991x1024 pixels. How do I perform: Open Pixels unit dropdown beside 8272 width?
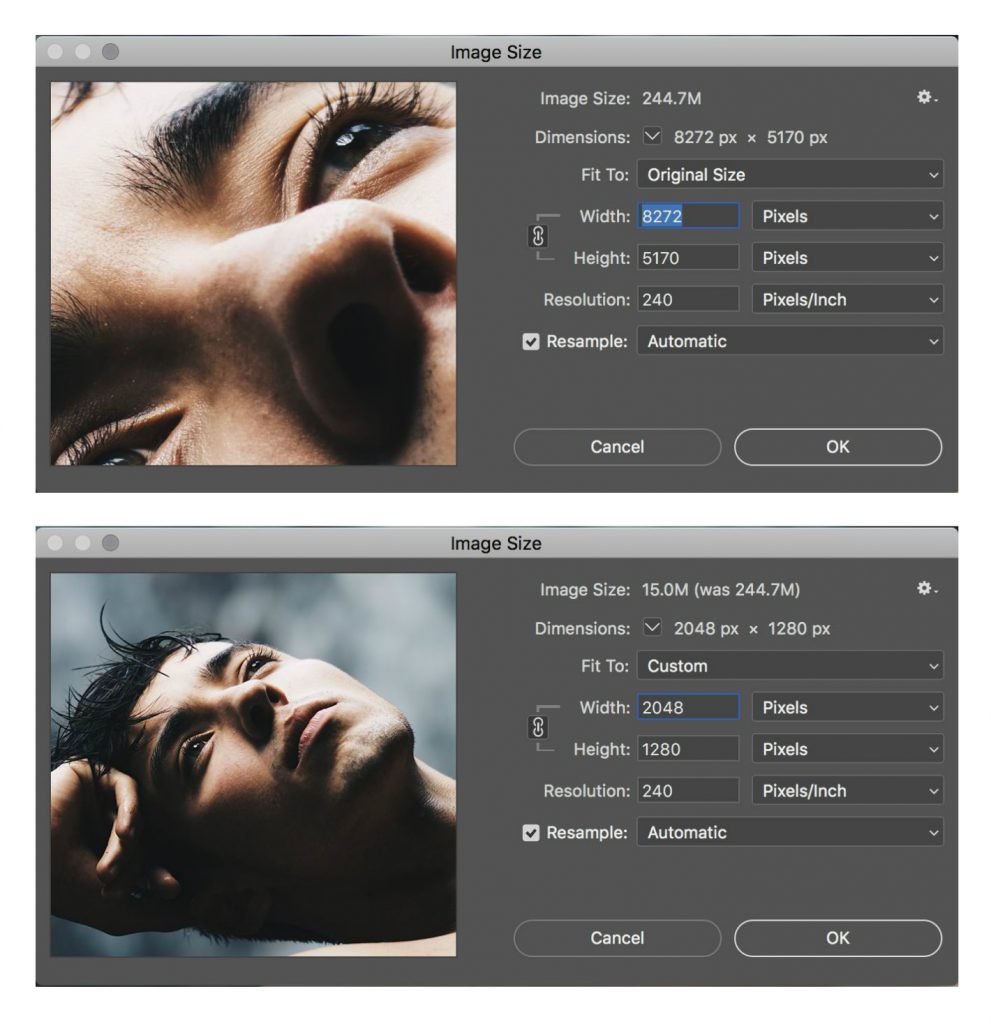847,216
